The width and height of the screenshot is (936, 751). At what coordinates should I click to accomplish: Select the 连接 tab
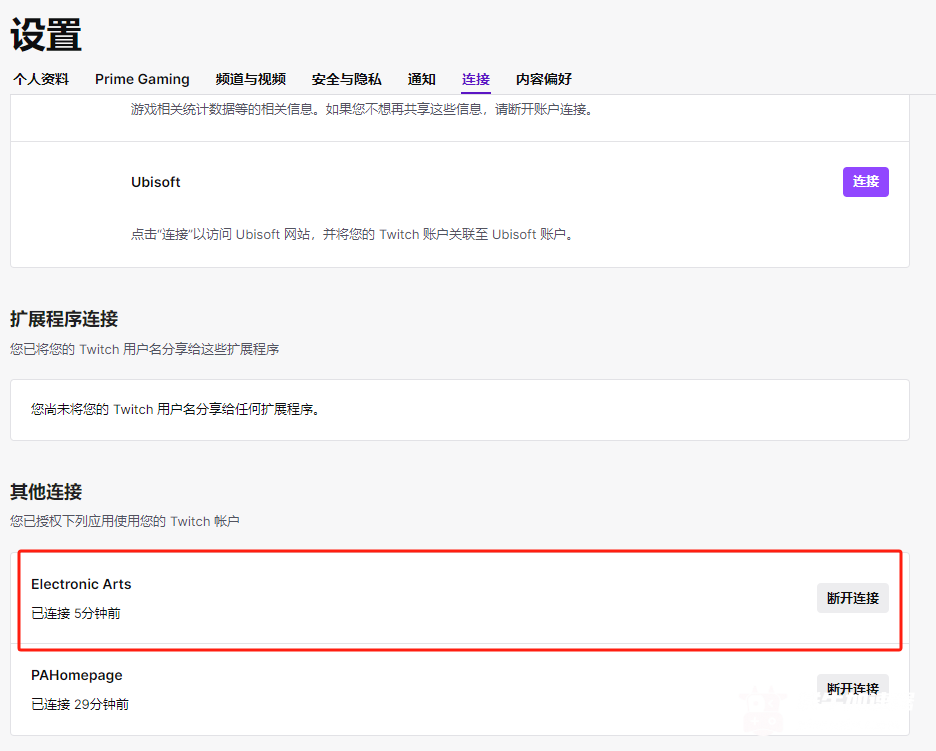[476, 79]
